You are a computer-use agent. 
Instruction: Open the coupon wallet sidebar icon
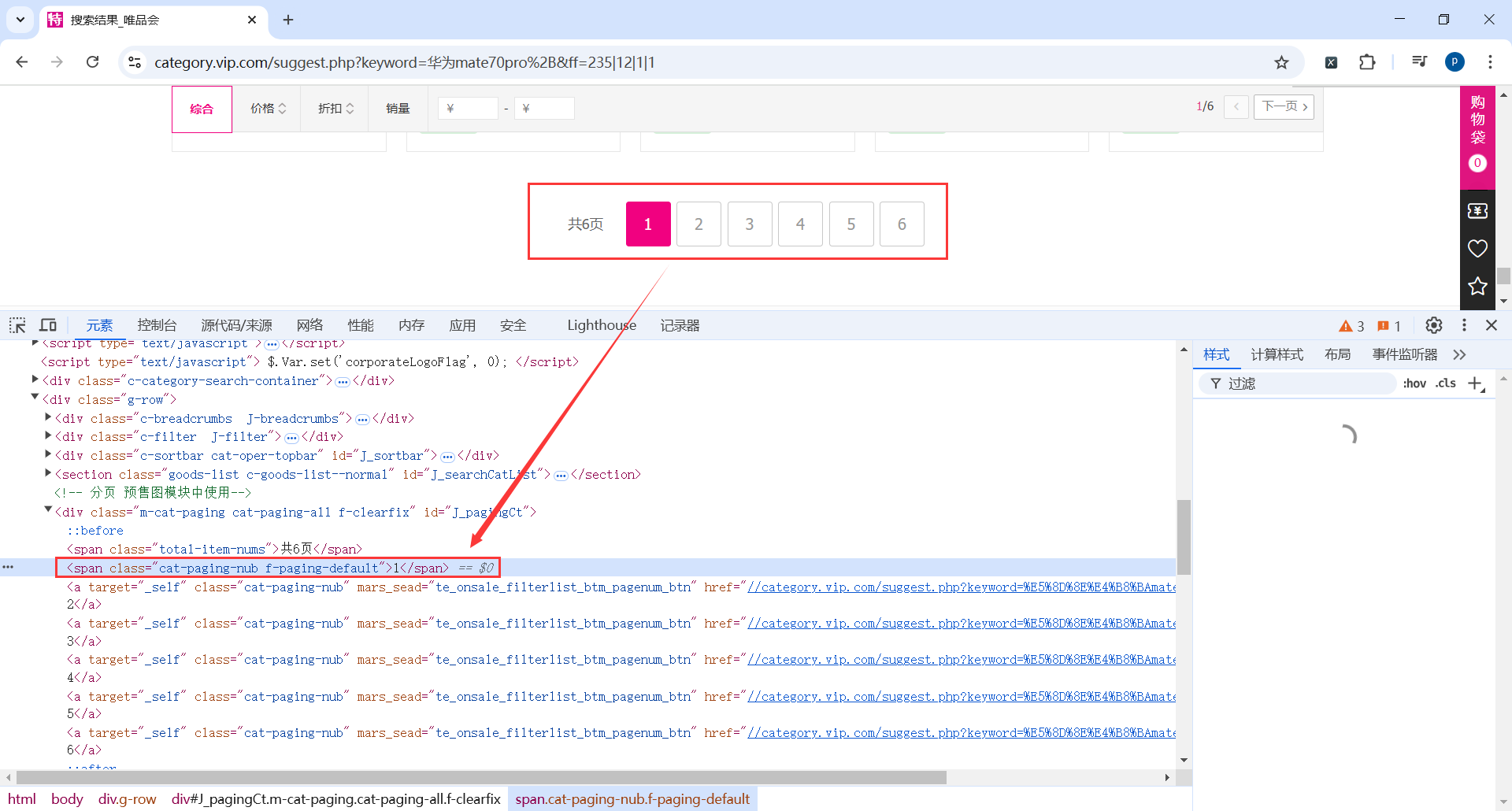[x=1477, y=211]
